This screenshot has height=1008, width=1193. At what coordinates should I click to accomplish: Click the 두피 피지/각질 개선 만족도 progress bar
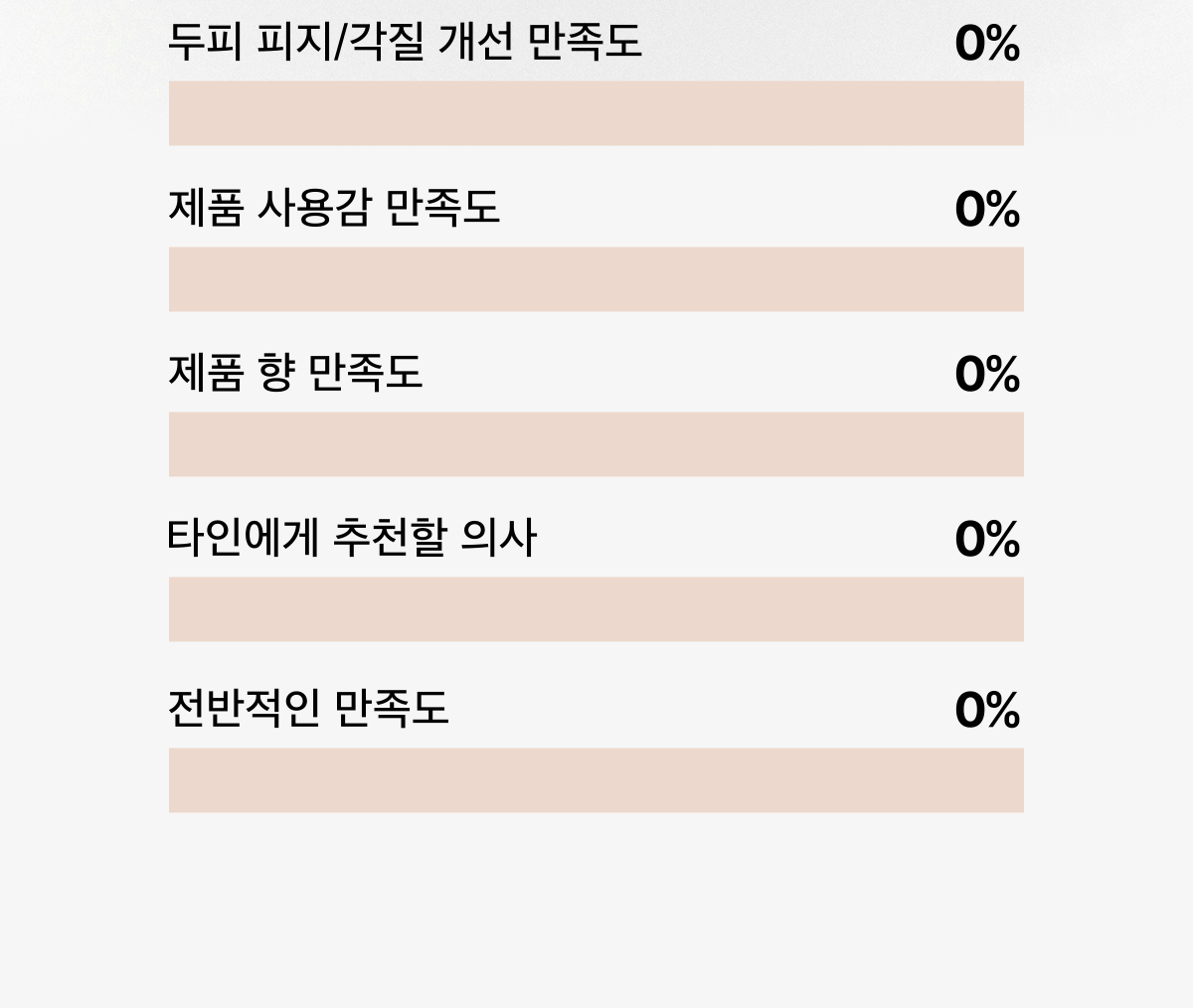[596, 113]
